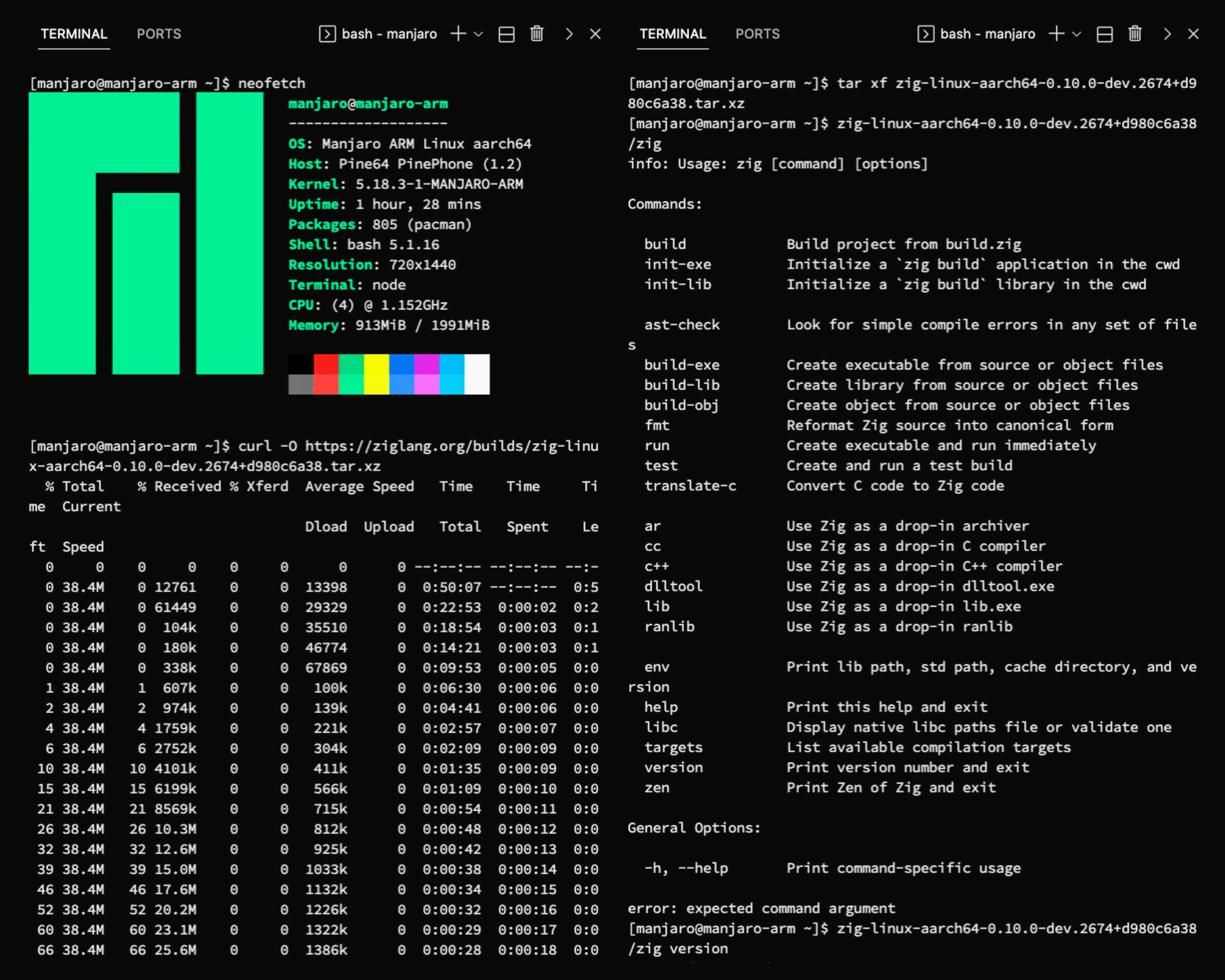Viewport: 1225px width, 980px height.
Task: Kill left terminal with trash icon
Action: pyautogui.click(x=536, y=34)
